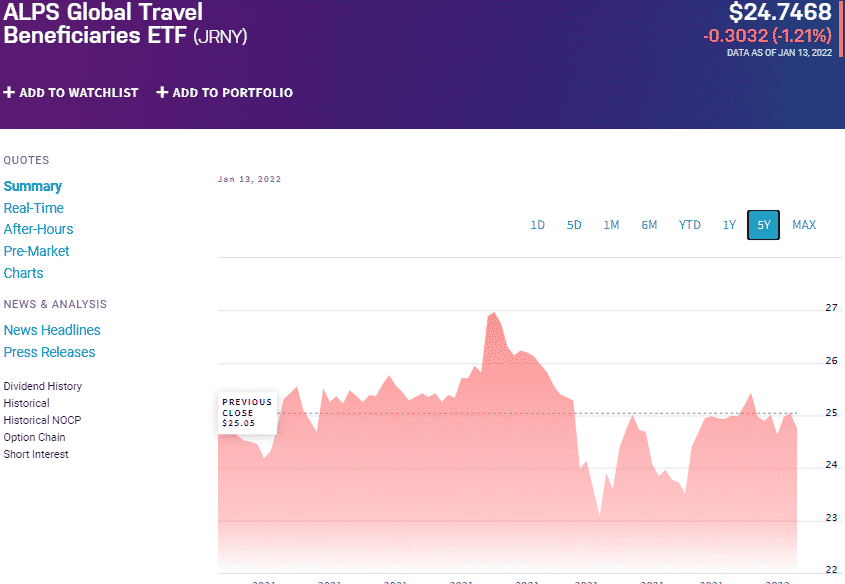Open the Option Chain page
Viewport: 845px width, 584px height.
tap(34, 437)
